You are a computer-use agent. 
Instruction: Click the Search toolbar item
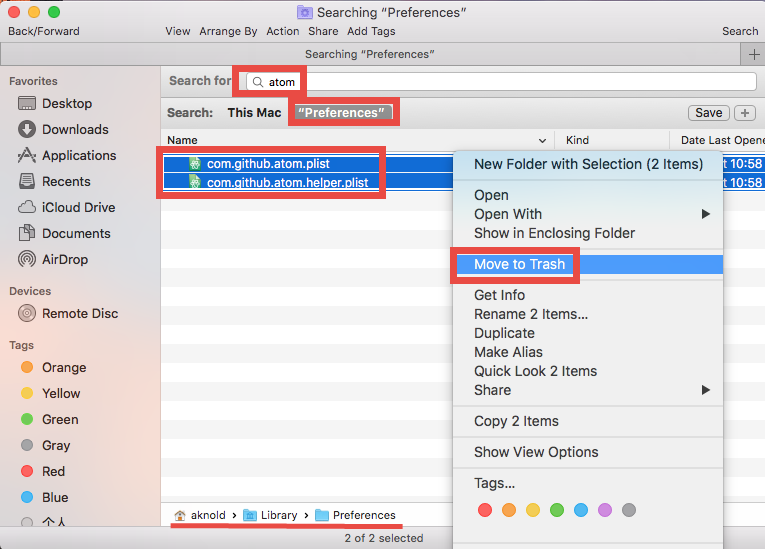(740, 31)
